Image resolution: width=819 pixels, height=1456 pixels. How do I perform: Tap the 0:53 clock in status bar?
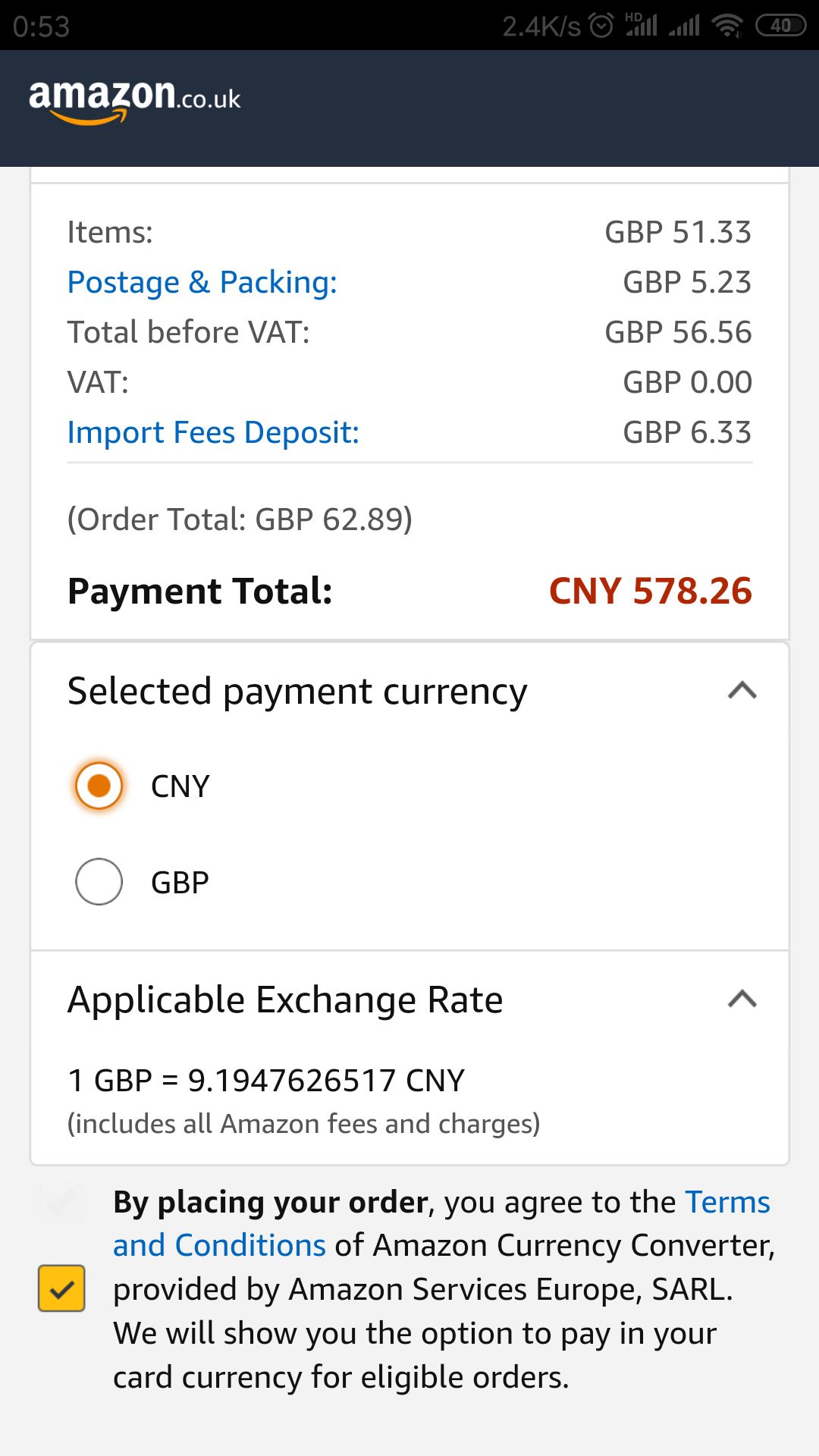[41, 27]
